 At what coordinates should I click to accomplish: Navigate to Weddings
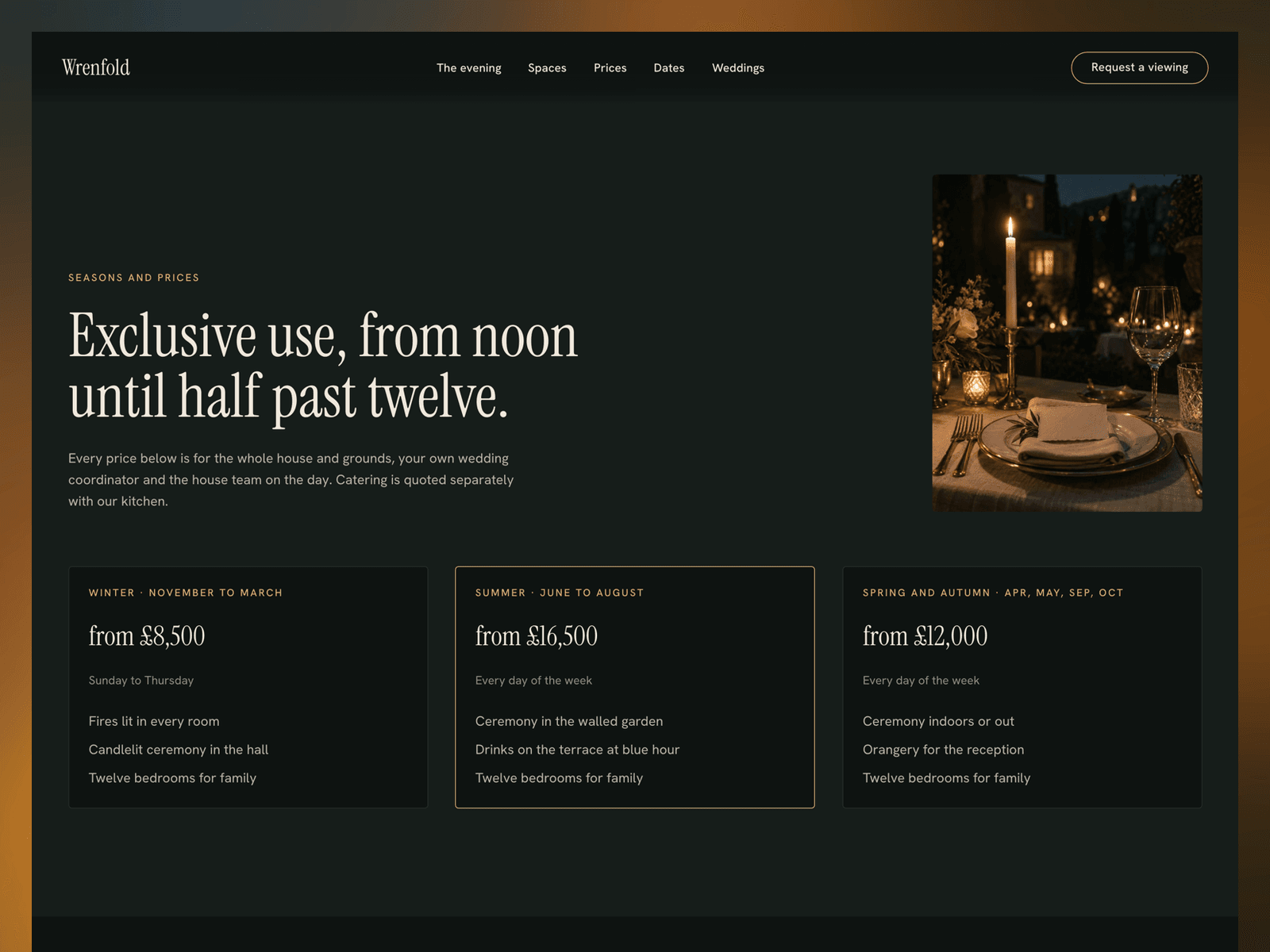pos(738,68)
